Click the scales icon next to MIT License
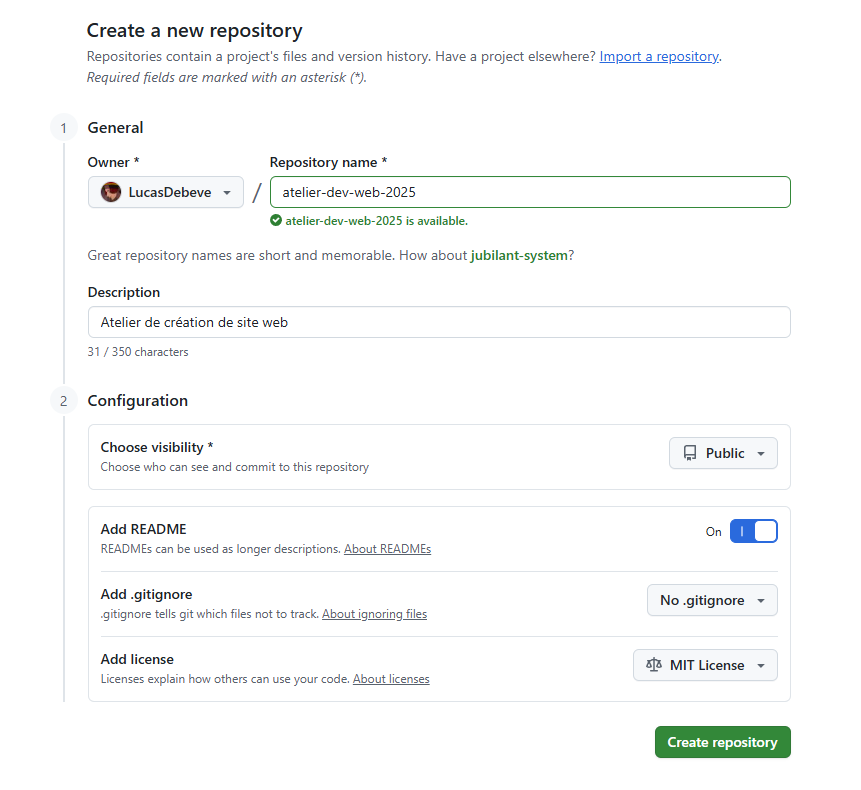Screen dimensions: 861x790 [x=655, y=665]
